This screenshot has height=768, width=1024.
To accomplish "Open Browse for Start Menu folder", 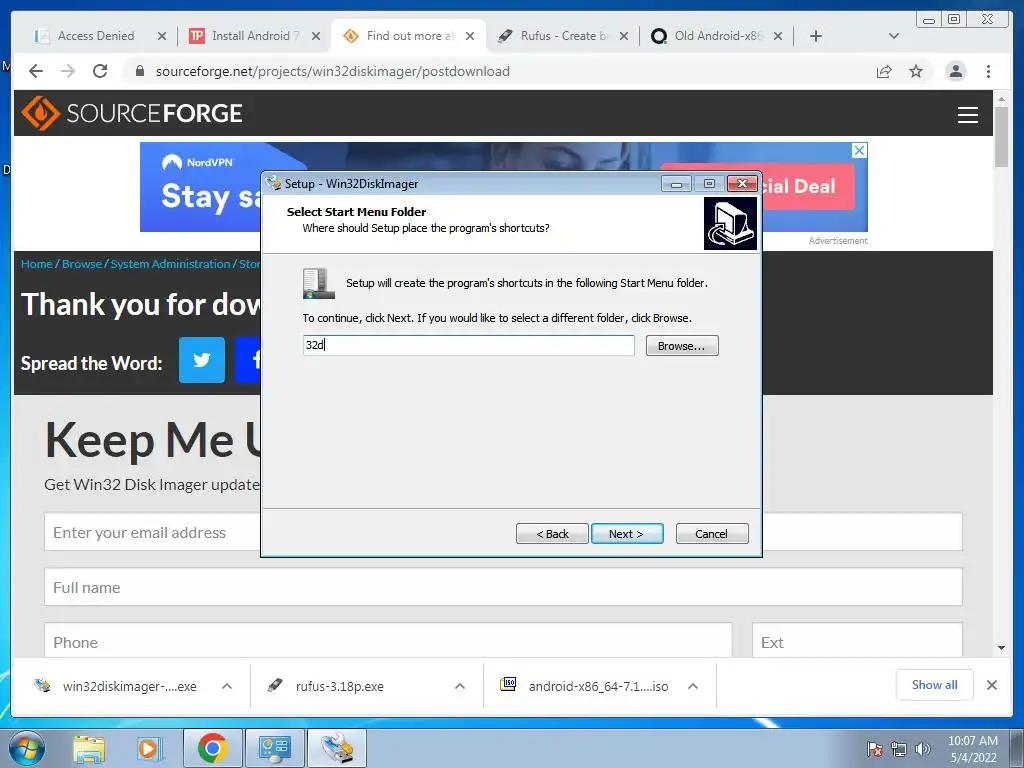I will pyautogui.click(x=682, y=345).
